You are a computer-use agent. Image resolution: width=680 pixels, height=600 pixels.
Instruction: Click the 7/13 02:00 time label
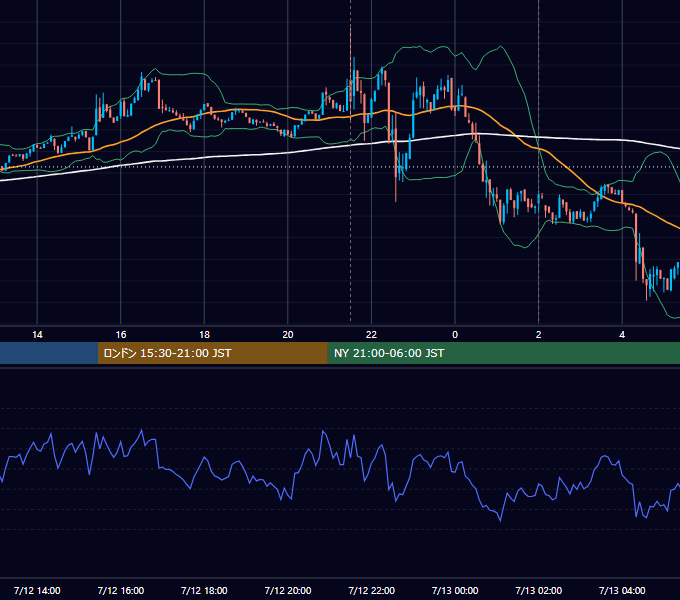539,590
